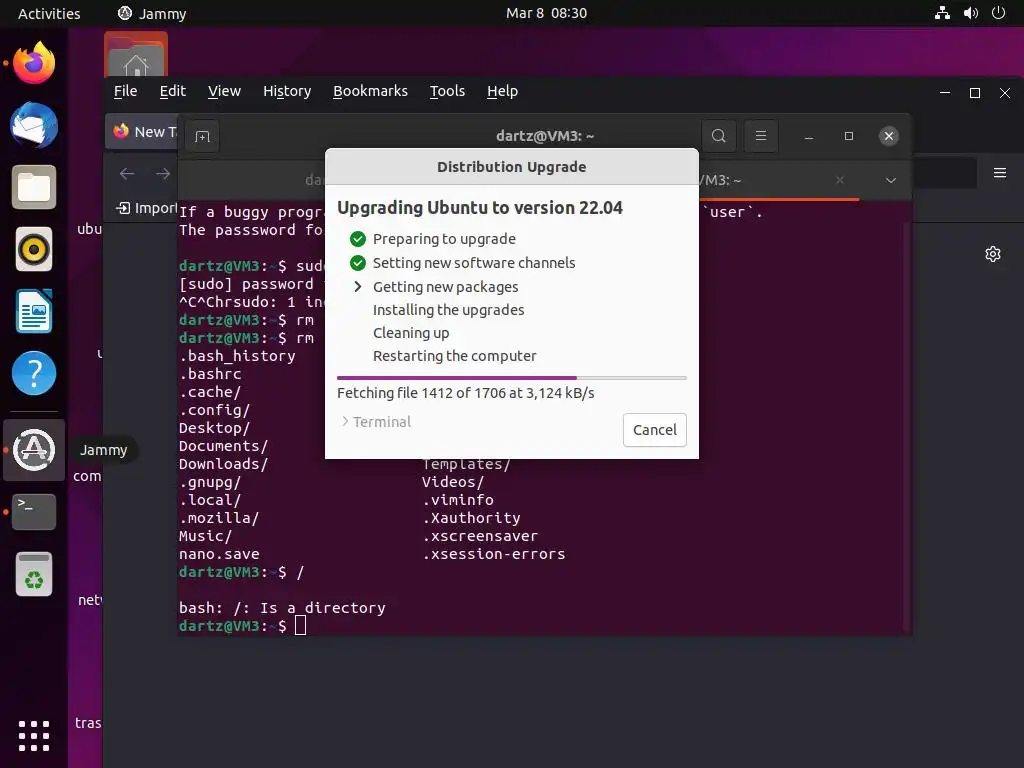This screenshot has height=768, width=1024.
Task: Click .mozilla/ in terminal listing
Action: (219, 518)
